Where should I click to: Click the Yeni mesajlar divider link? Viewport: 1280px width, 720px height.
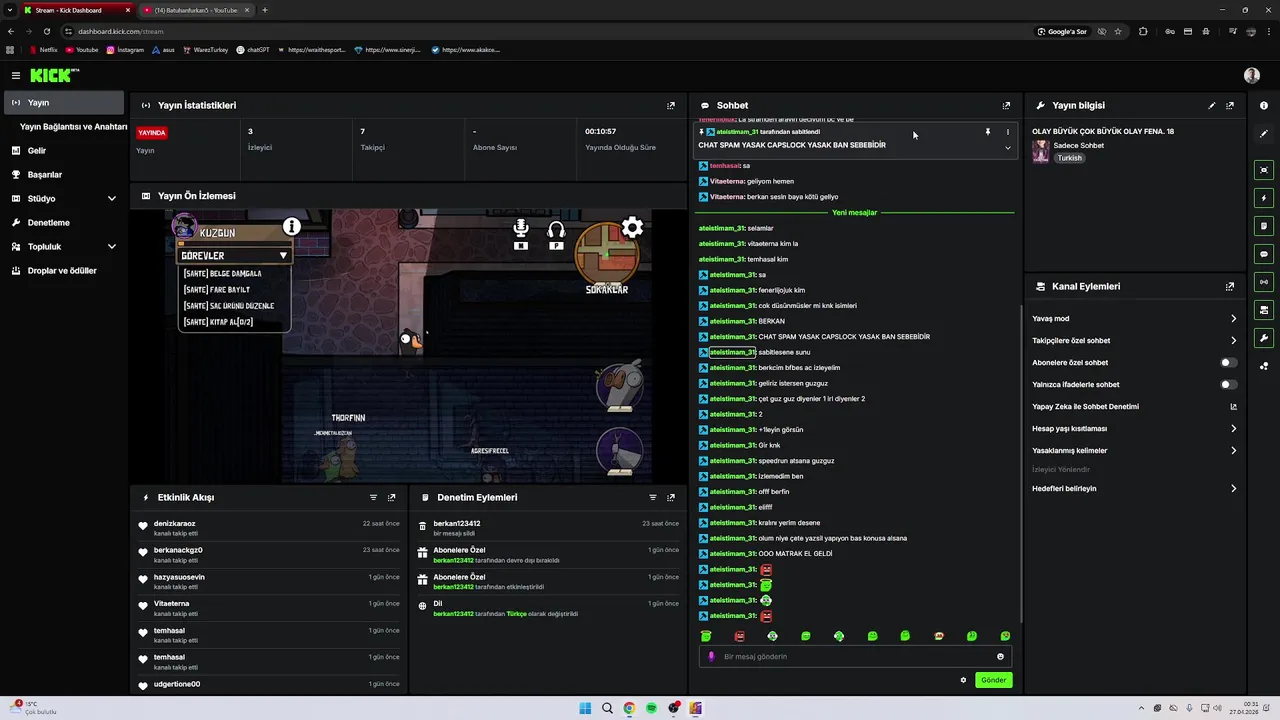click(x=854, y=212)
